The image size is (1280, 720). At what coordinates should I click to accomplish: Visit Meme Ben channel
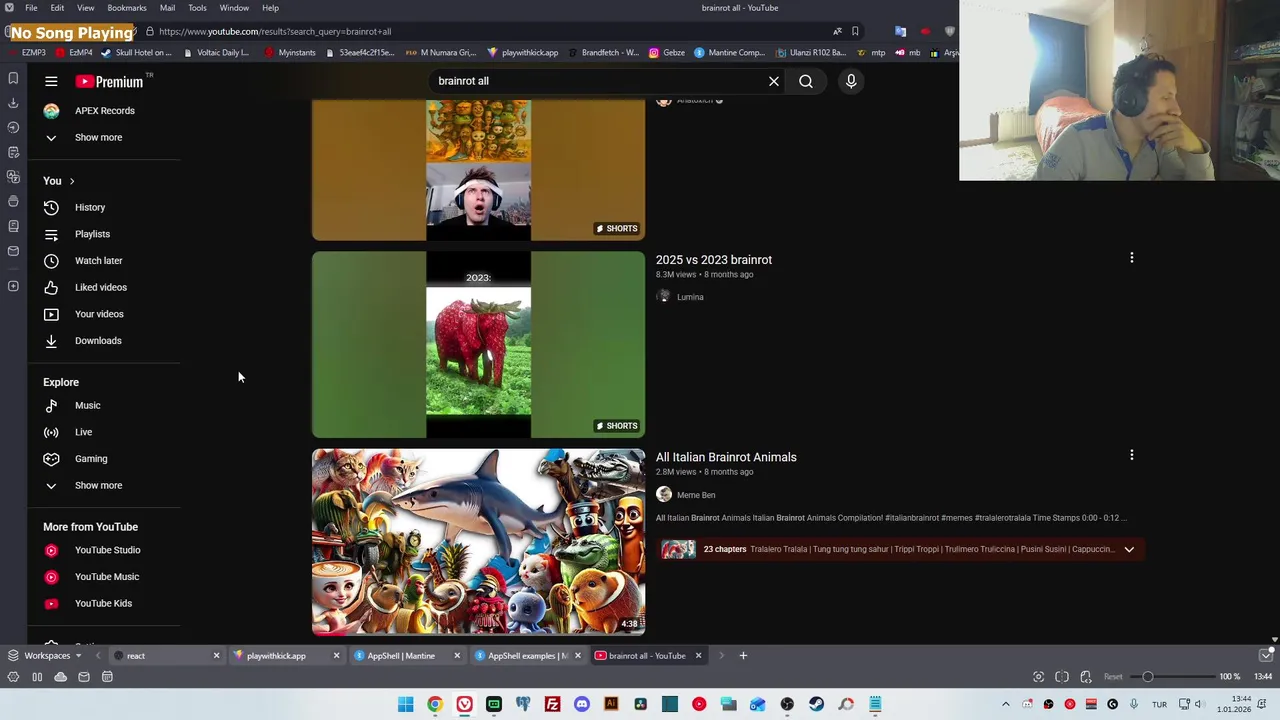tap(696, 495)
